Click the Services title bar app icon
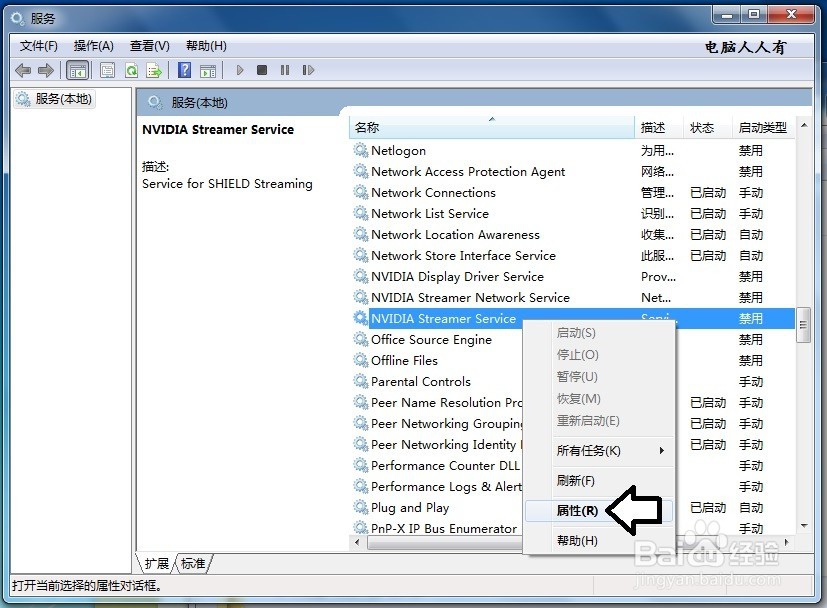This screenshot has width=827, height=608. [17, 18]
